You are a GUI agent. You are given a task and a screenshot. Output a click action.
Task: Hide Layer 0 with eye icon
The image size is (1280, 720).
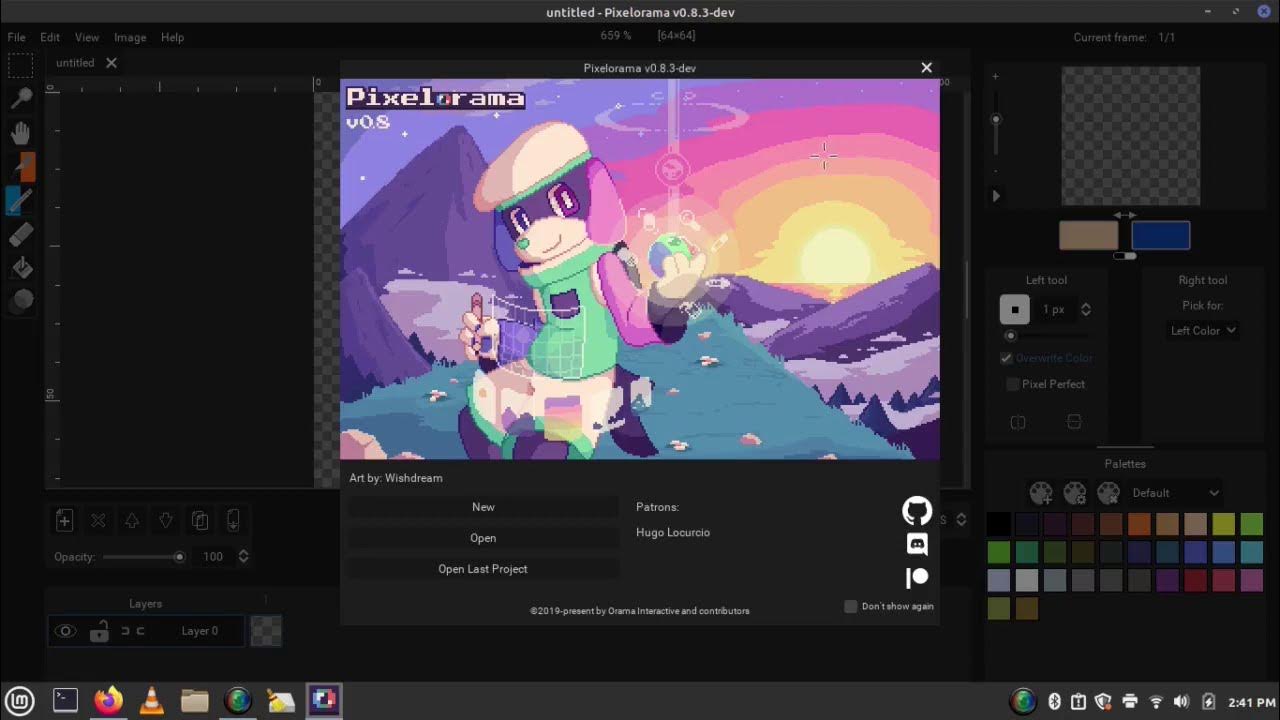click(x=66, y=631)
